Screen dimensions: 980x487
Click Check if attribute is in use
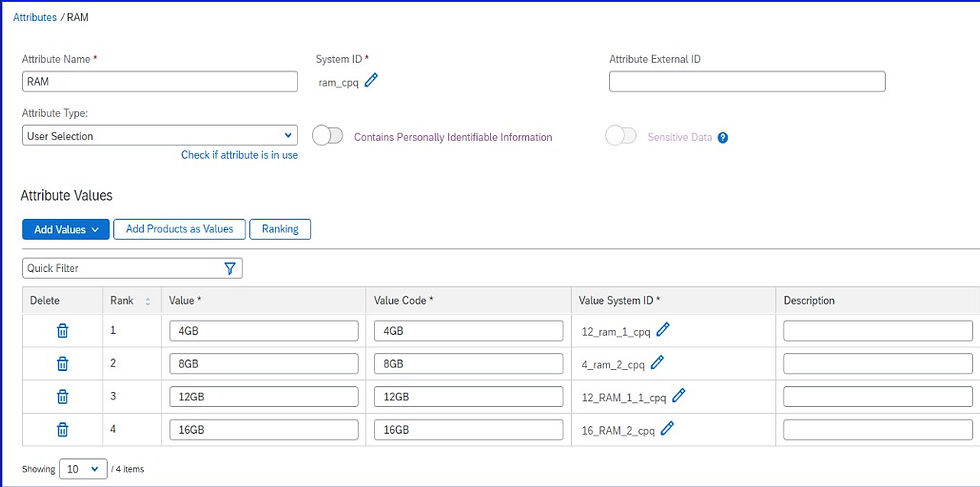coord(239,155)
